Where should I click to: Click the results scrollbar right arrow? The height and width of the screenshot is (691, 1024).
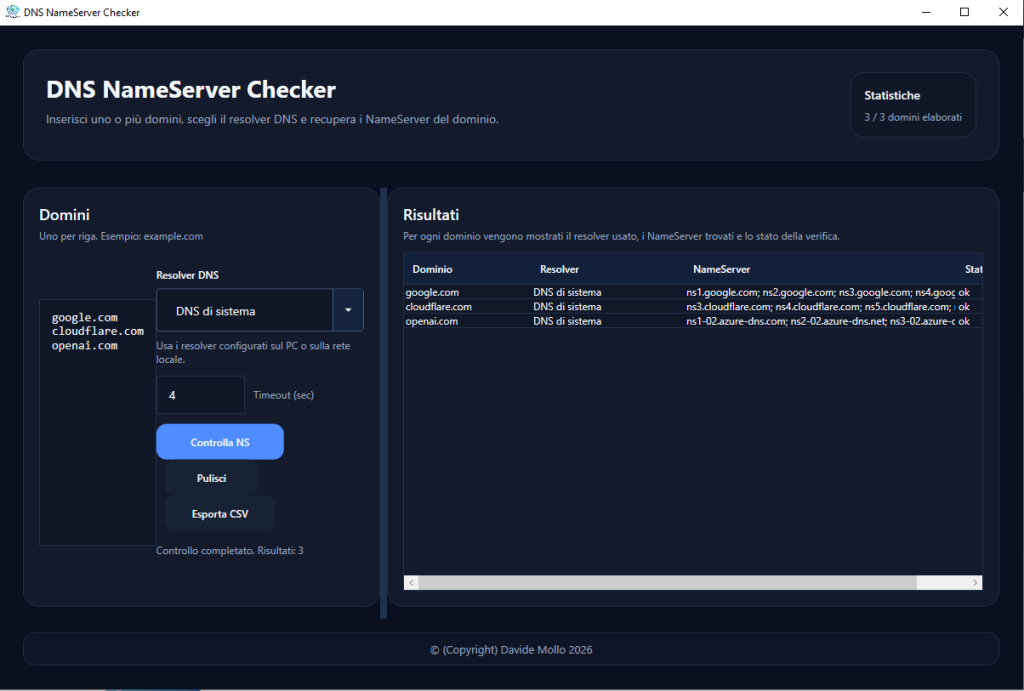pos(975,582)
